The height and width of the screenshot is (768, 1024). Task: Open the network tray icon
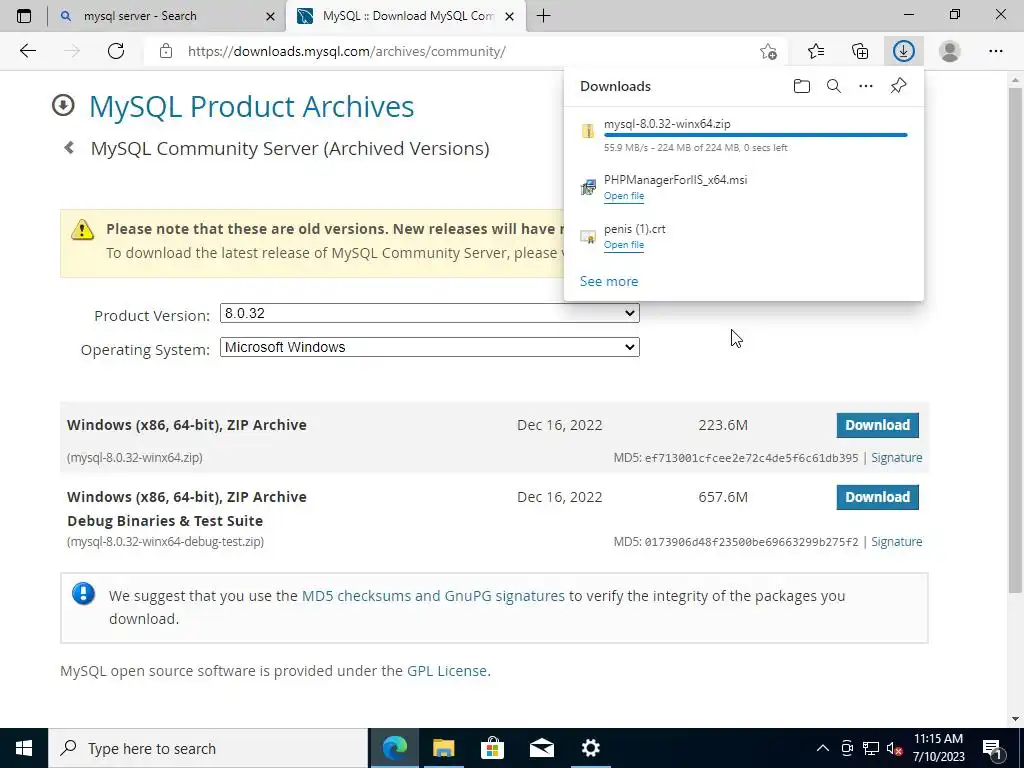coord(871,748)
